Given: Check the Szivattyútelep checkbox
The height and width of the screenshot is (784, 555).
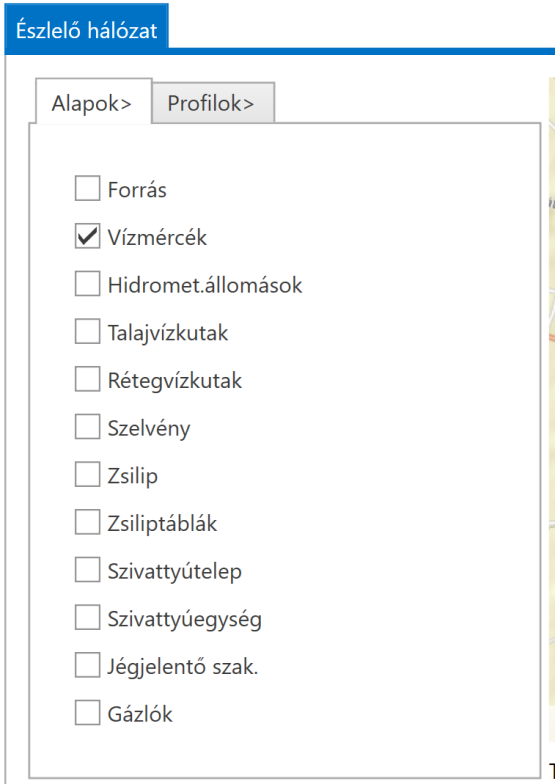Looking at the screenshot, I should coord(88,570).
